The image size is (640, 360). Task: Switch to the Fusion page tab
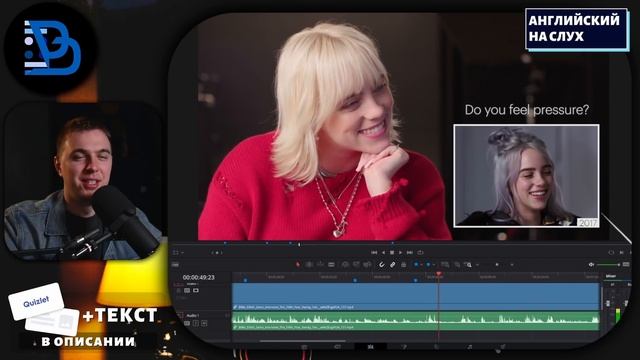(404, 347)
